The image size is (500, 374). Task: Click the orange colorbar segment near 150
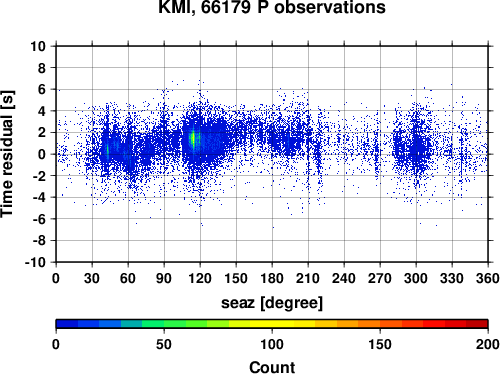point(380,323)
